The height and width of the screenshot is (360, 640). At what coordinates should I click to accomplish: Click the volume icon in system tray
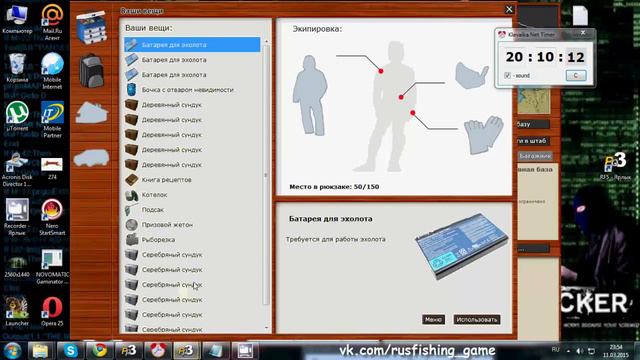580,351
